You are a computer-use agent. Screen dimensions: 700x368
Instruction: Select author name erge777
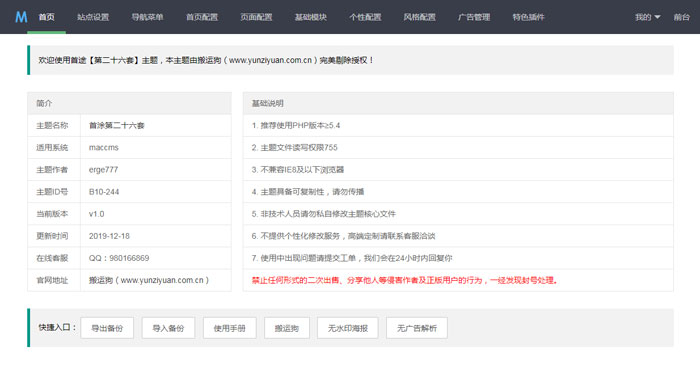[x=104, y=170]
